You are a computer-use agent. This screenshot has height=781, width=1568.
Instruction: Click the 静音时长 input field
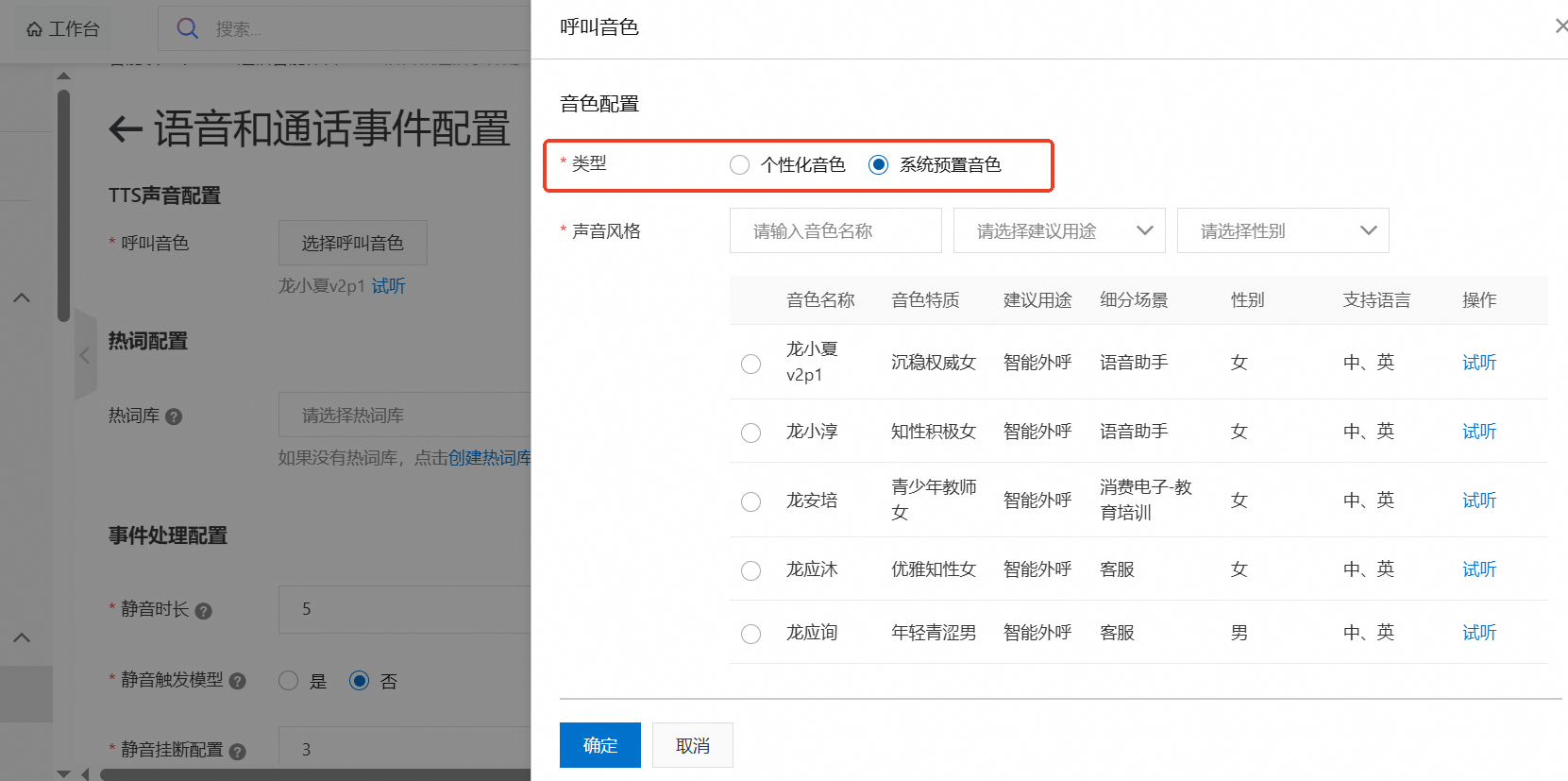405,609
